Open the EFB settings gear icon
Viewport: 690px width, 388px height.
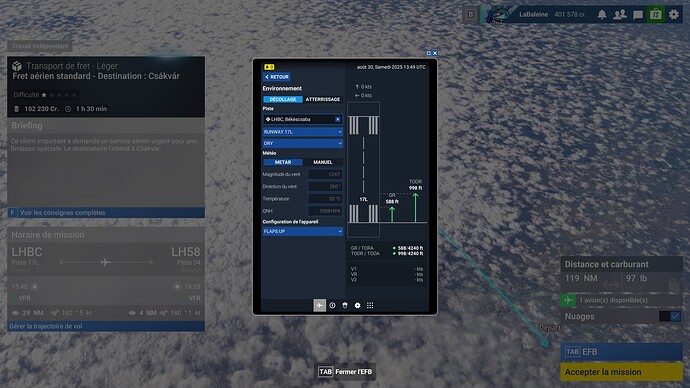tap(357, 305)
